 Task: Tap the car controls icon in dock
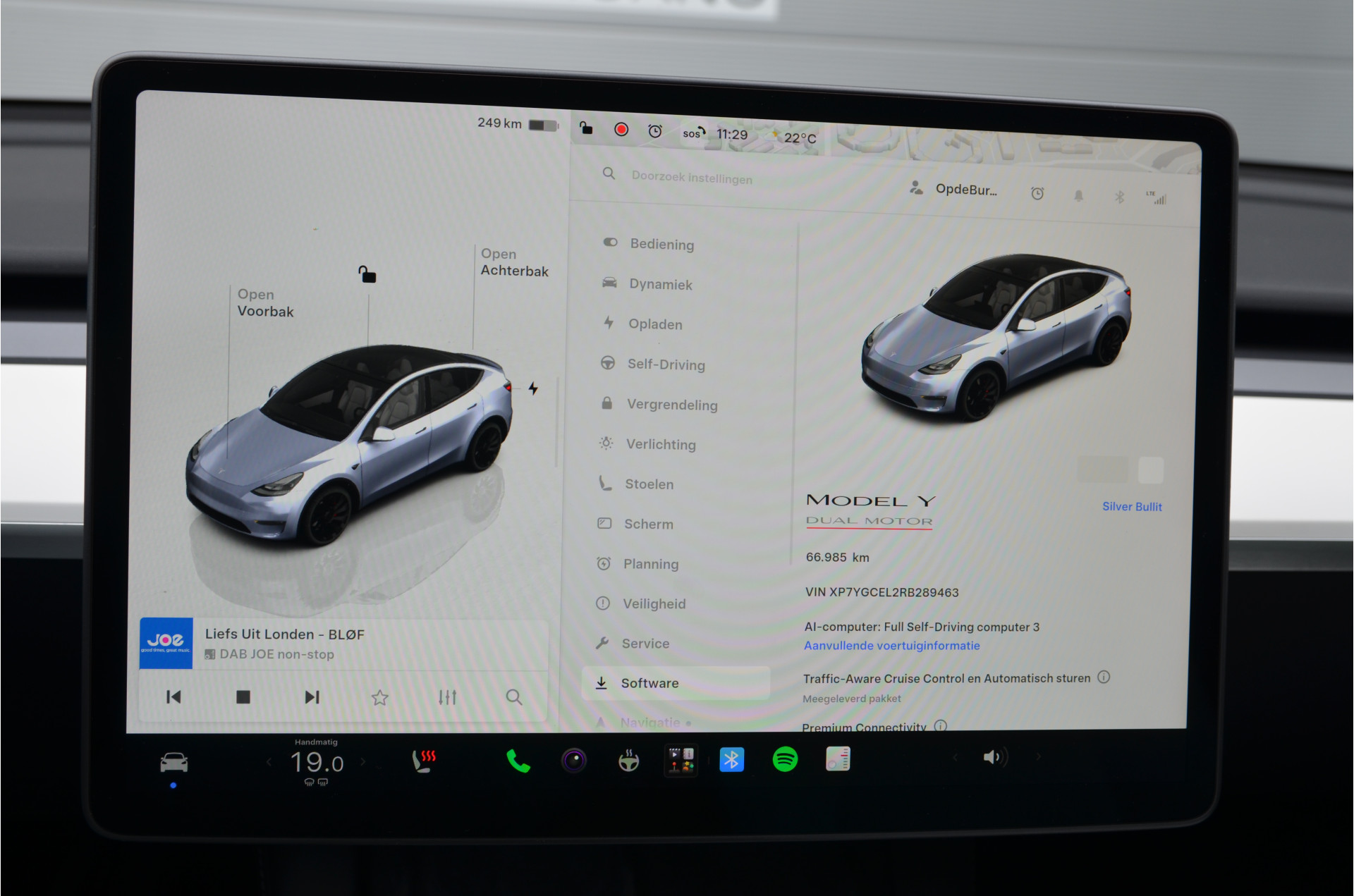pos(173,762)
